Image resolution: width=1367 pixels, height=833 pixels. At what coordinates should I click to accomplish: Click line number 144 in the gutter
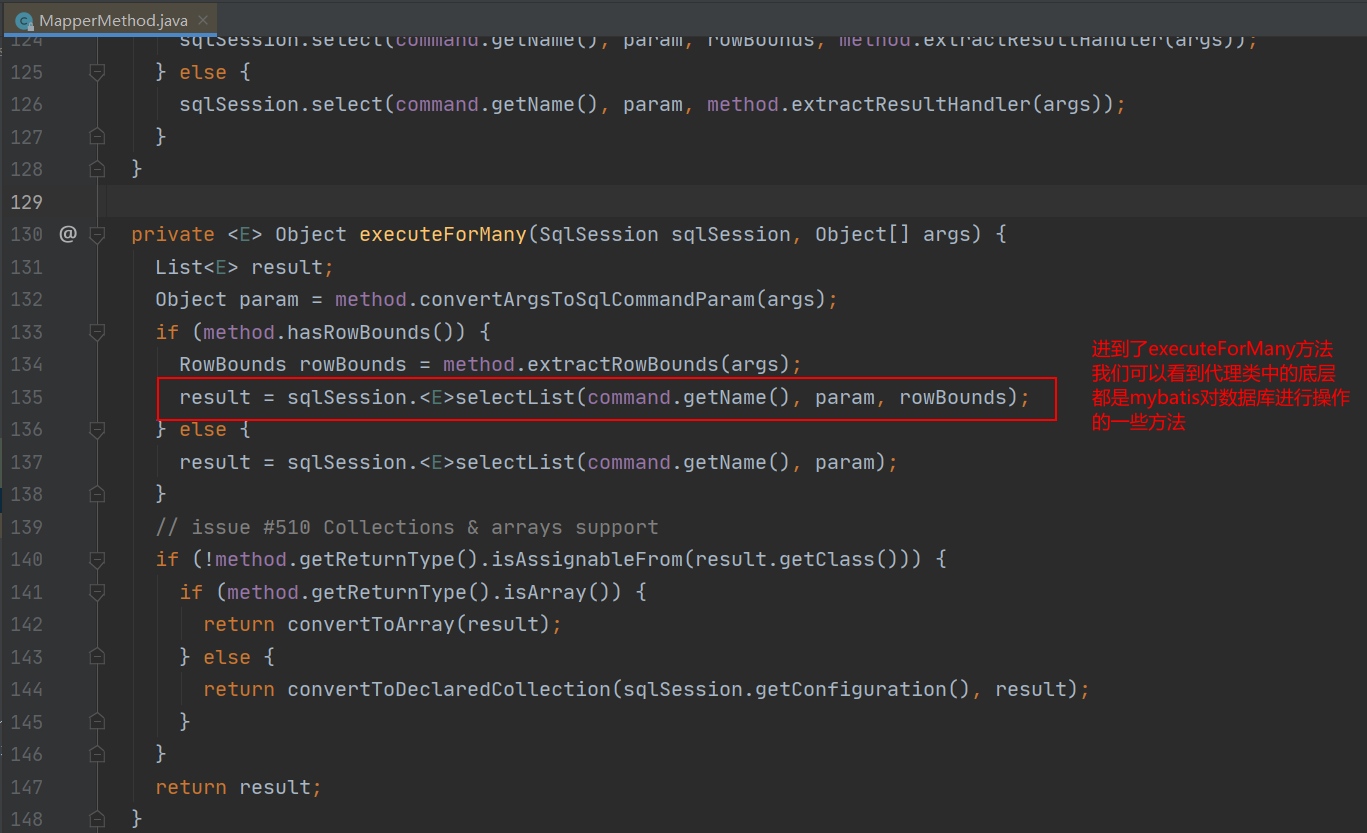click(x=26, y=689)
